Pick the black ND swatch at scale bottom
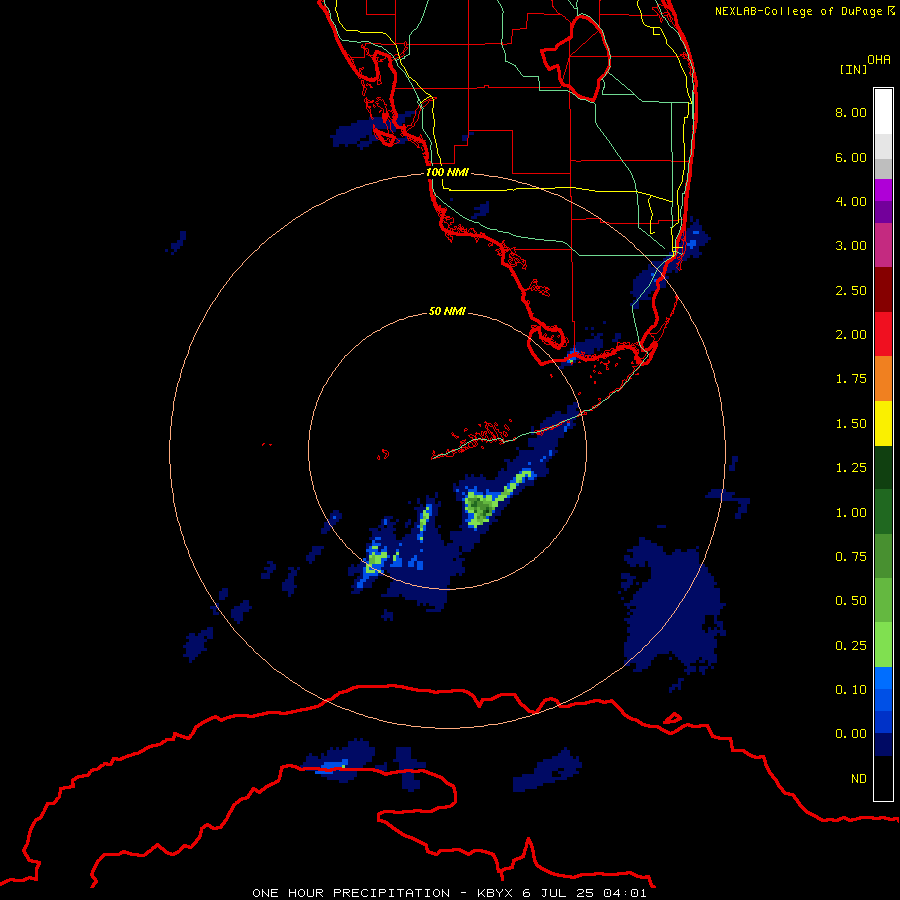This screenshot has height=900, width=900. coord(883,778)
